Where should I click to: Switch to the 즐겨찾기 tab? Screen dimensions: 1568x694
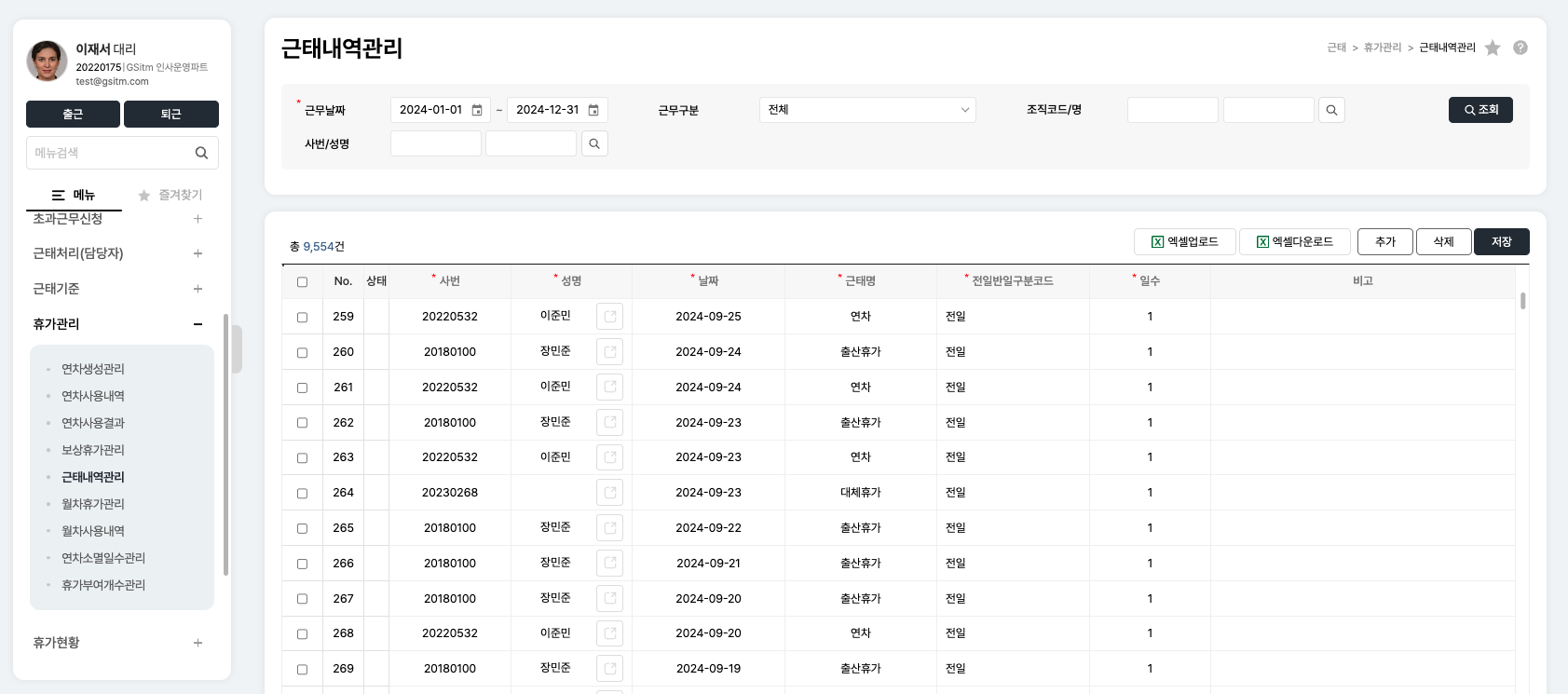pyautogui.click(x=170, y=195)
